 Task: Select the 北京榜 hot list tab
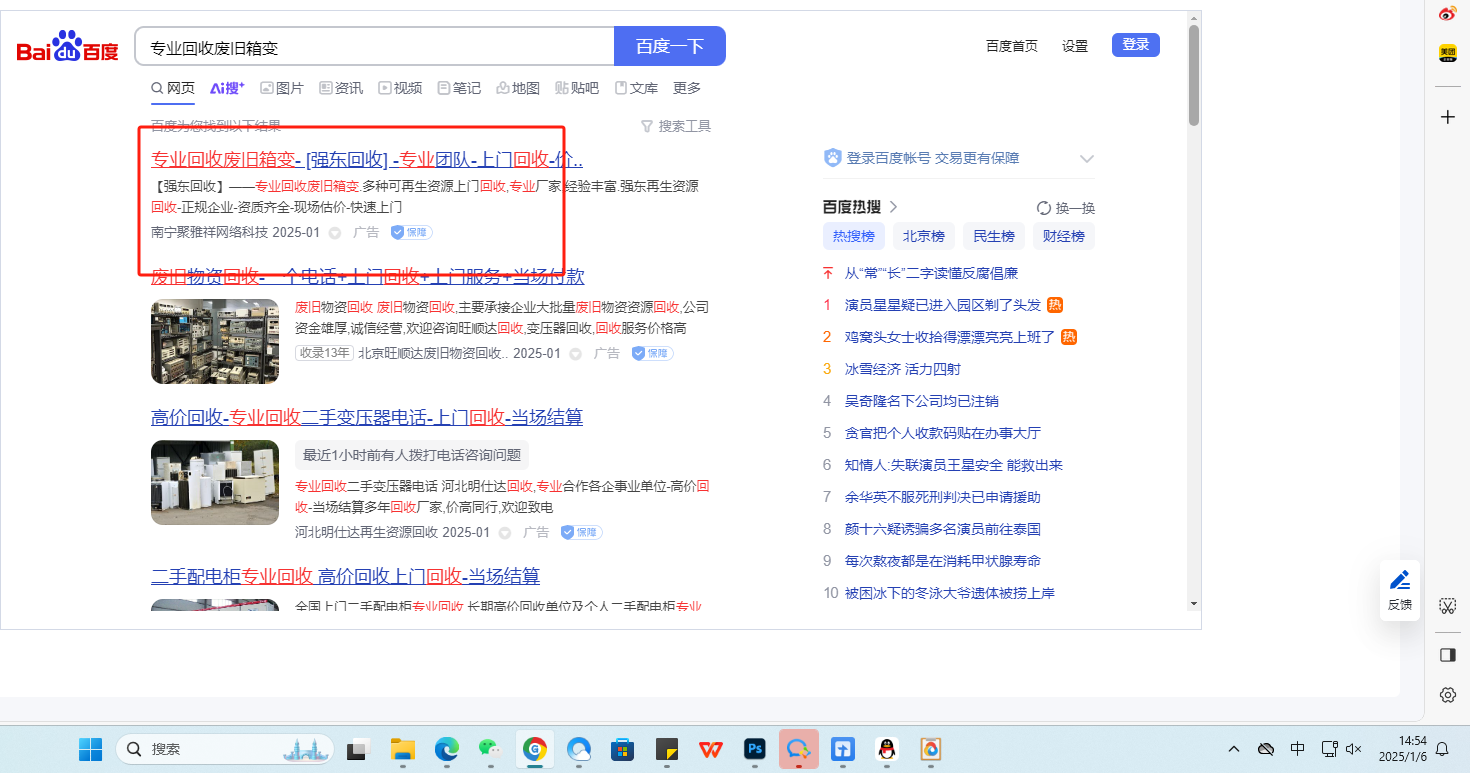[x=923, y=236]
